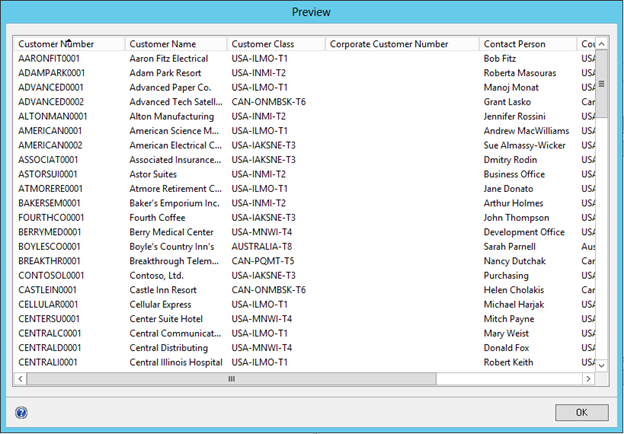Click contact person John Thompson

coord(516,218)
